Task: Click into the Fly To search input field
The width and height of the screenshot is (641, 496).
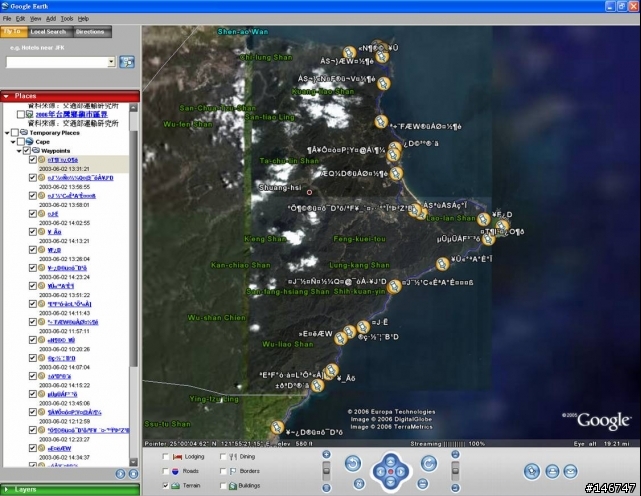Action: [x=57, y=62]
